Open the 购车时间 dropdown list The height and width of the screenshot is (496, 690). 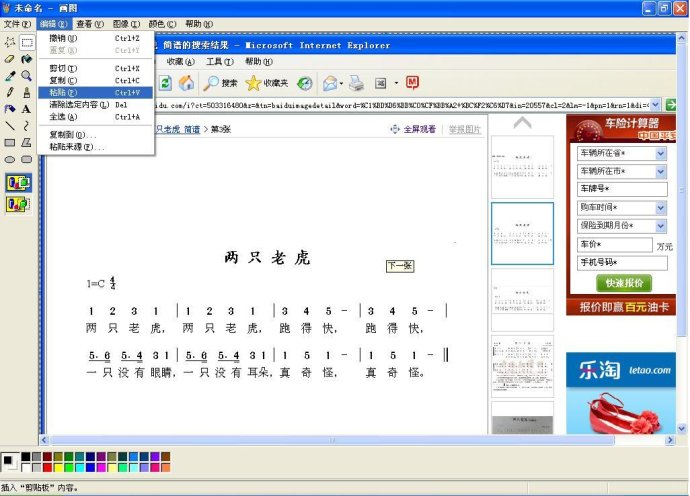(661, 208)
